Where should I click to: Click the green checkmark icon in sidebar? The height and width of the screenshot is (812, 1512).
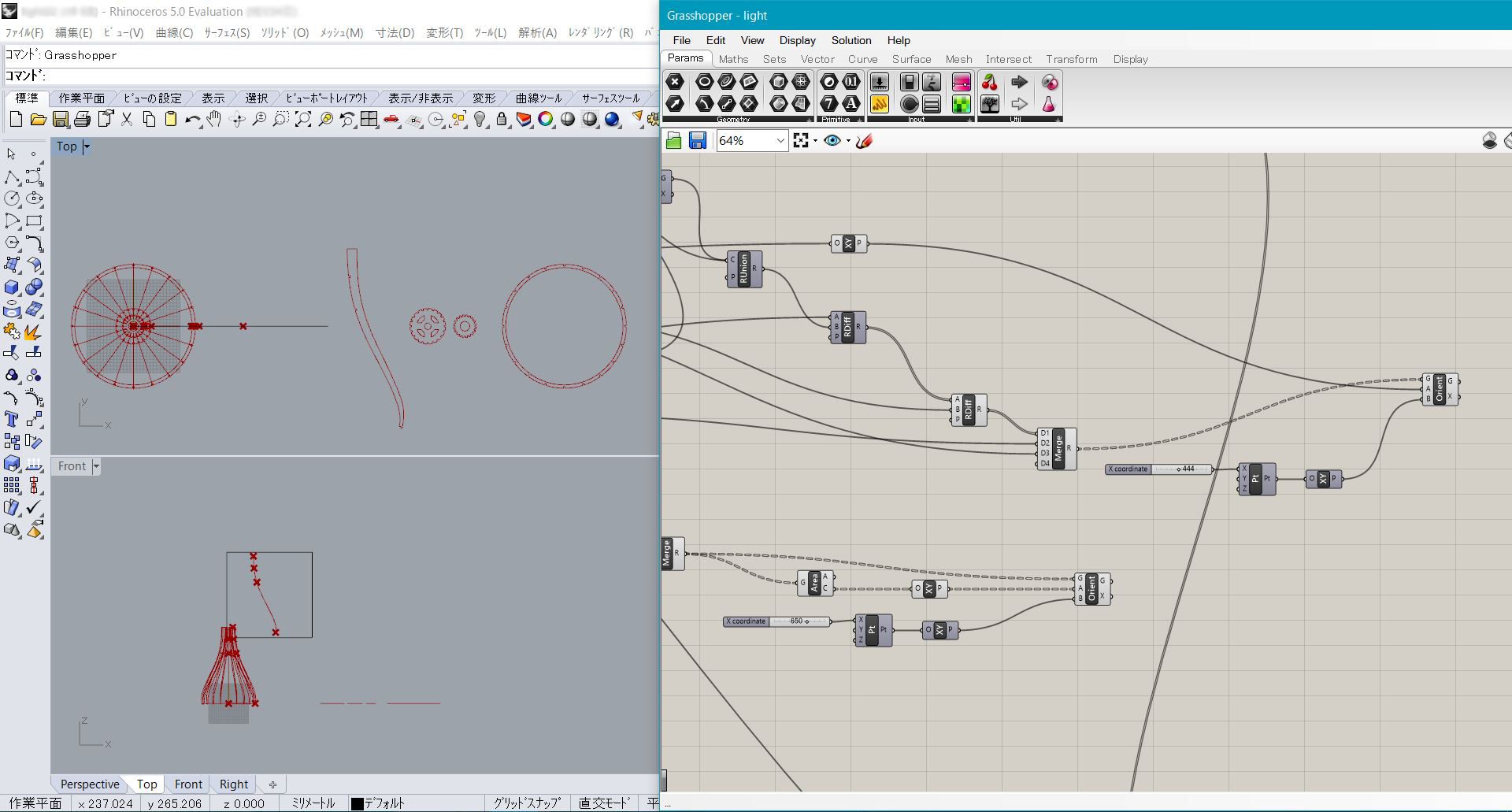[x=34, y=508]
